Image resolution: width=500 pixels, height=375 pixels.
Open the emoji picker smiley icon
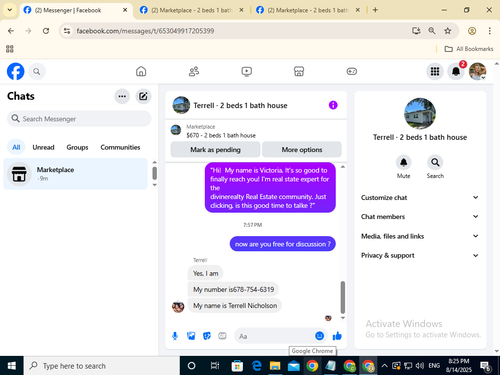point(319,336)
